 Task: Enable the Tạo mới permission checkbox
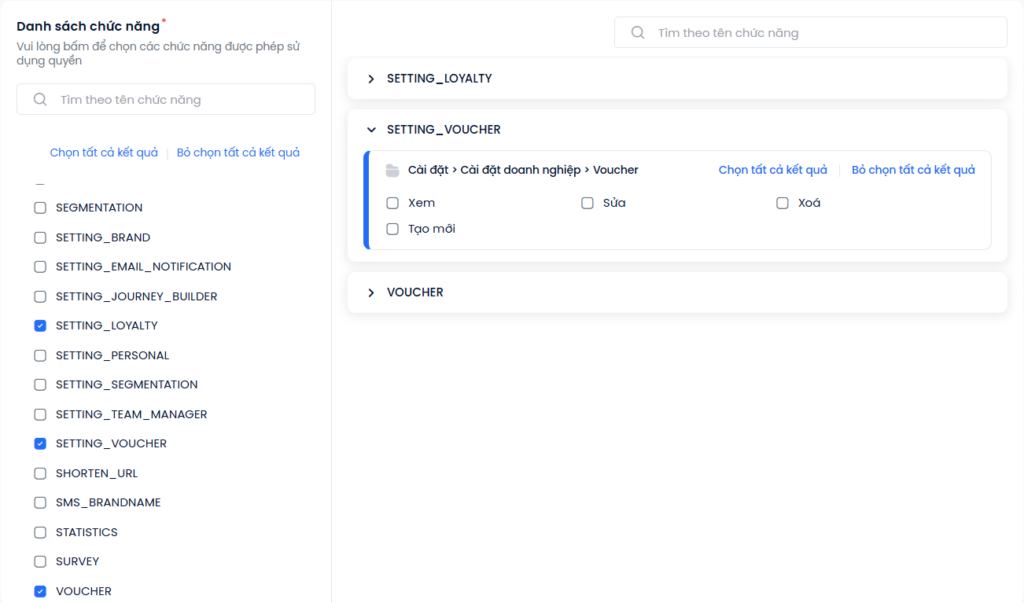[x=393, y=229]
